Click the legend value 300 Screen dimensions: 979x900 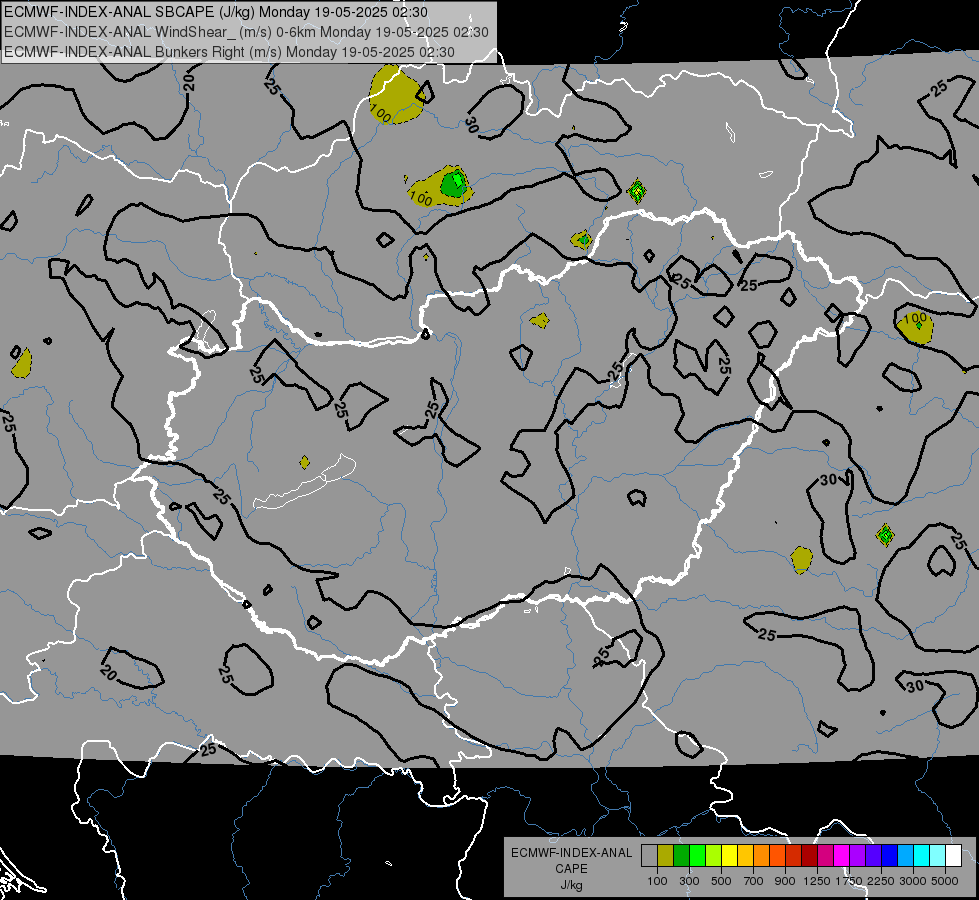point(689,881)
